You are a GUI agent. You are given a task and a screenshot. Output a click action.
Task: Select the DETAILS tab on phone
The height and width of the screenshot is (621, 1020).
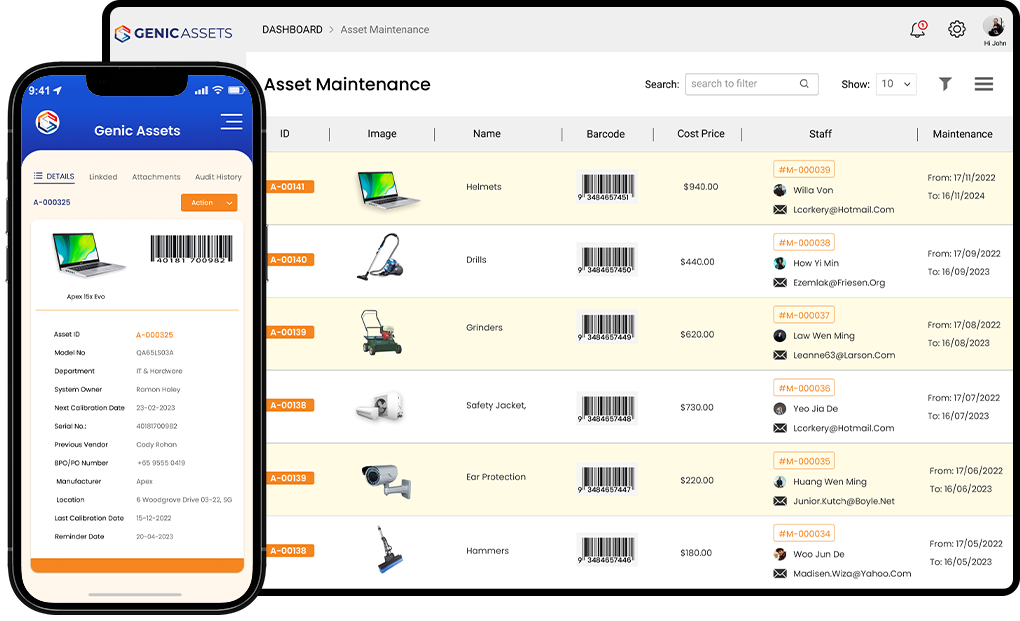coord(55,177)
